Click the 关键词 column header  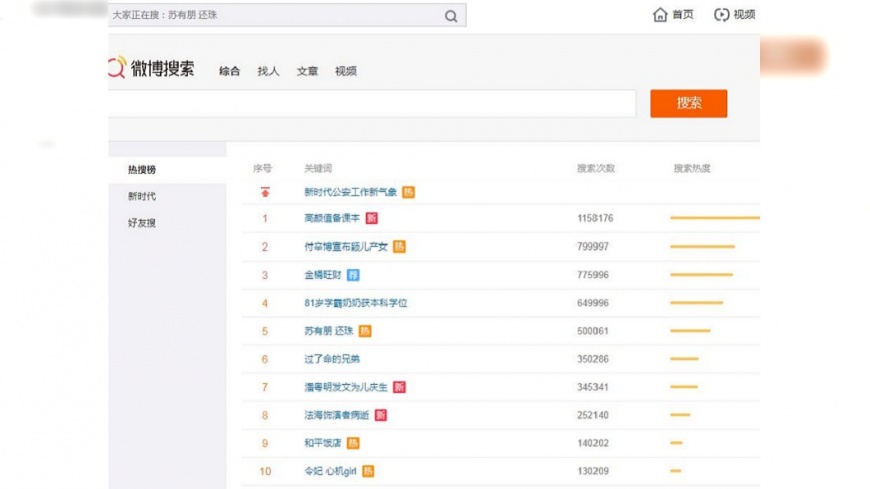318,168
